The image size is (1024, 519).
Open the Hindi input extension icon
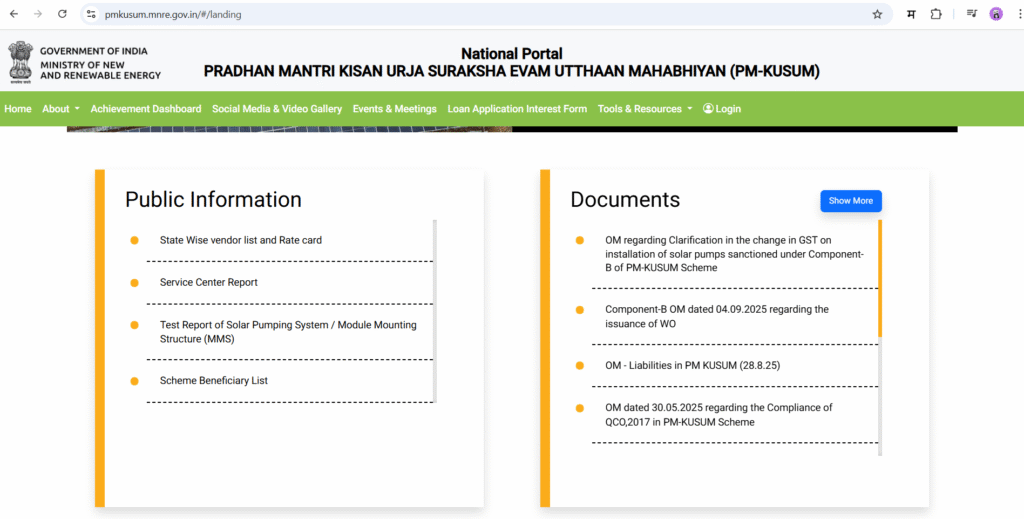[911, 14]
